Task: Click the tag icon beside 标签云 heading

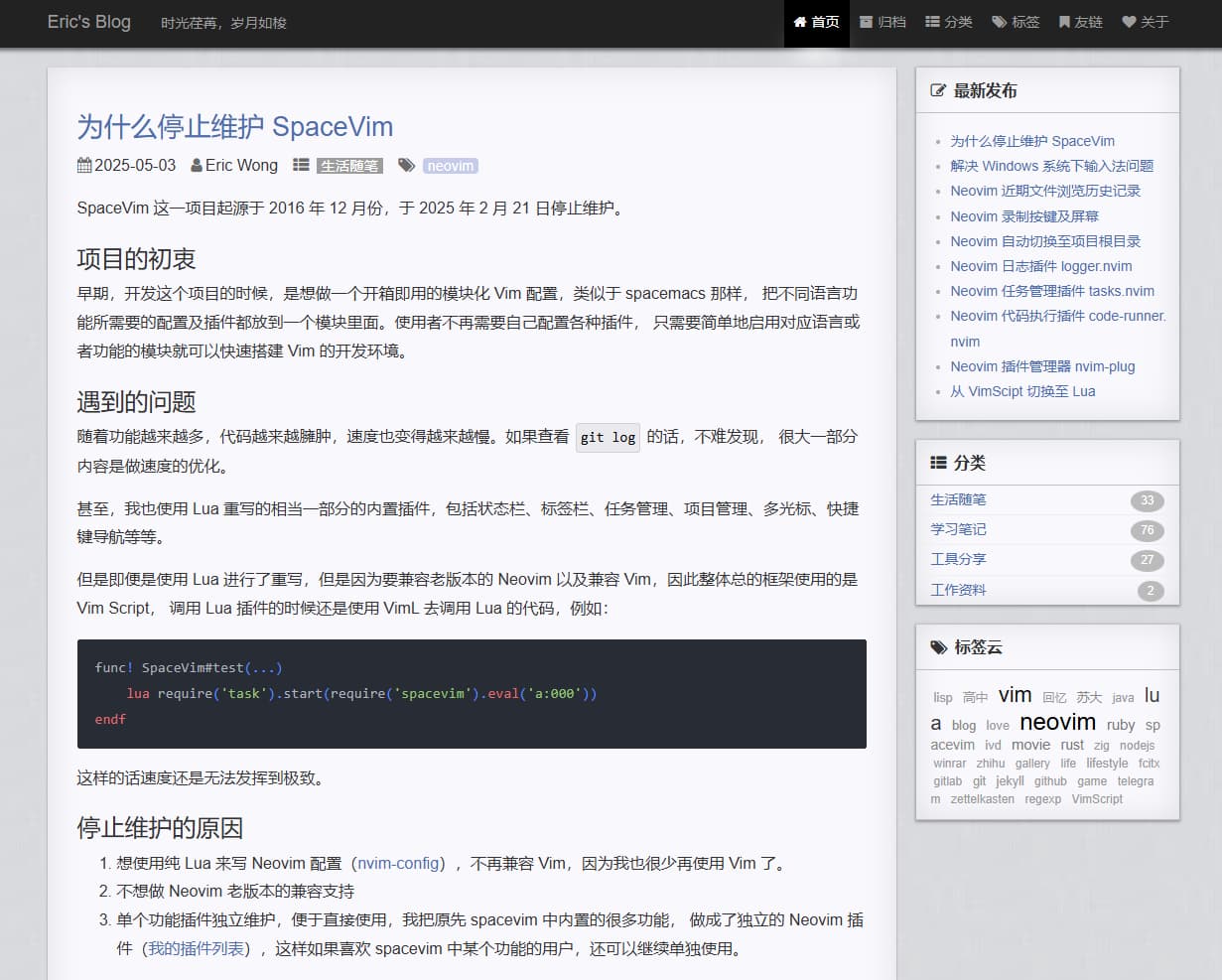Action: [x=938, y=646]
